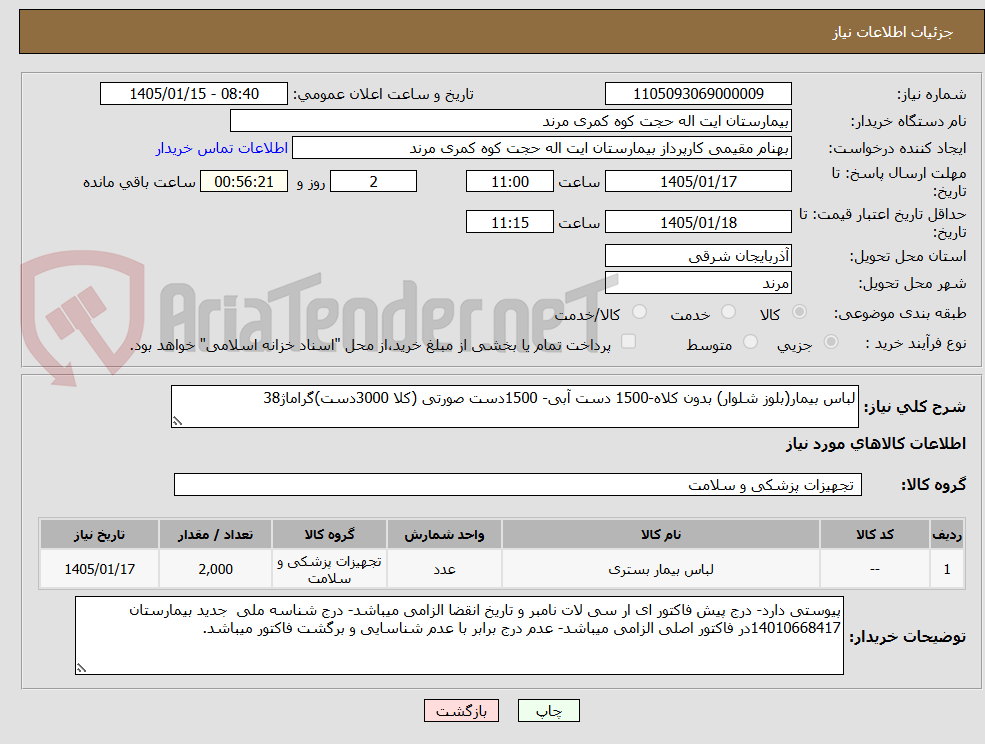985x744 pixels.
Task: Click the ردیف column header
Action: coord(947,534)
